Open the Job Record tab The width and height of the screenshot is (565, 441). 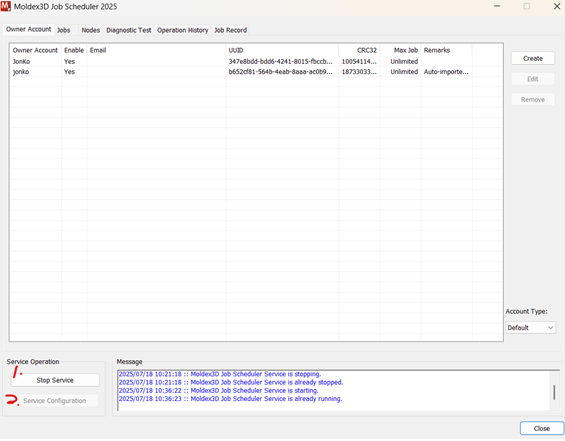[x=230, y=30]
